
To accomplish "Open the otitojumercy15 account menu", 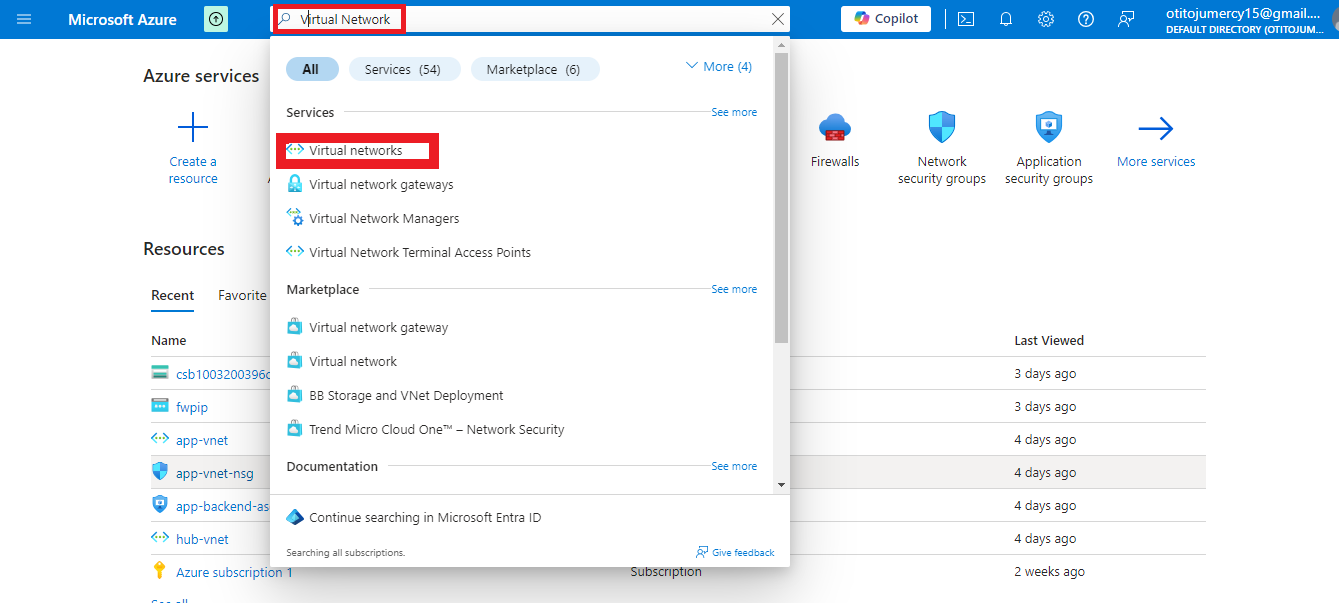I will click(x=1246, y=19).
